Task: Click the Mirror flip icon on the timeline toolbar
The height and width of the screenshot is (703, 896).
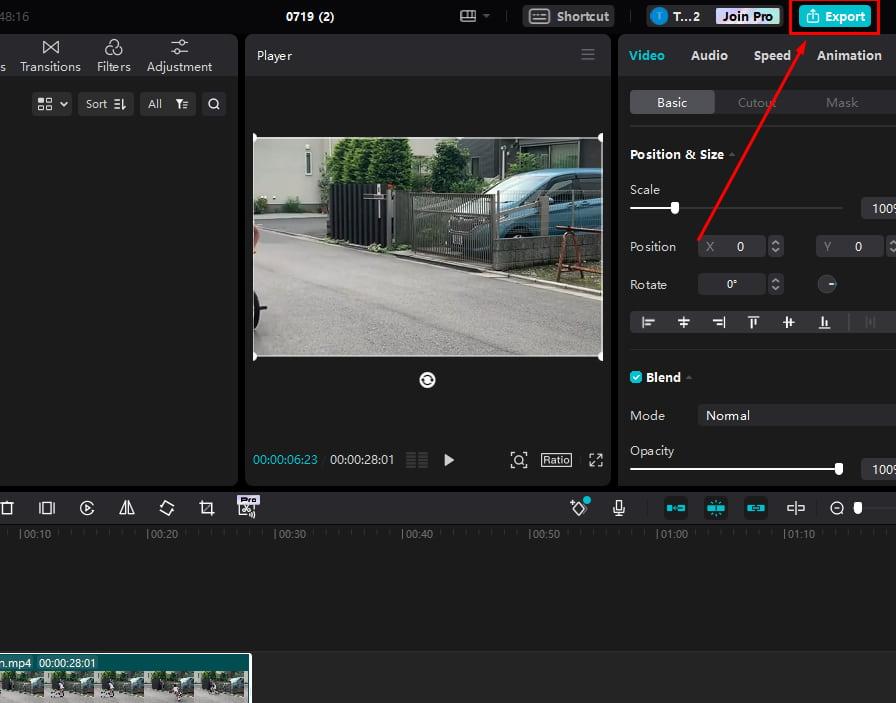Action: (x=126, y=508)
